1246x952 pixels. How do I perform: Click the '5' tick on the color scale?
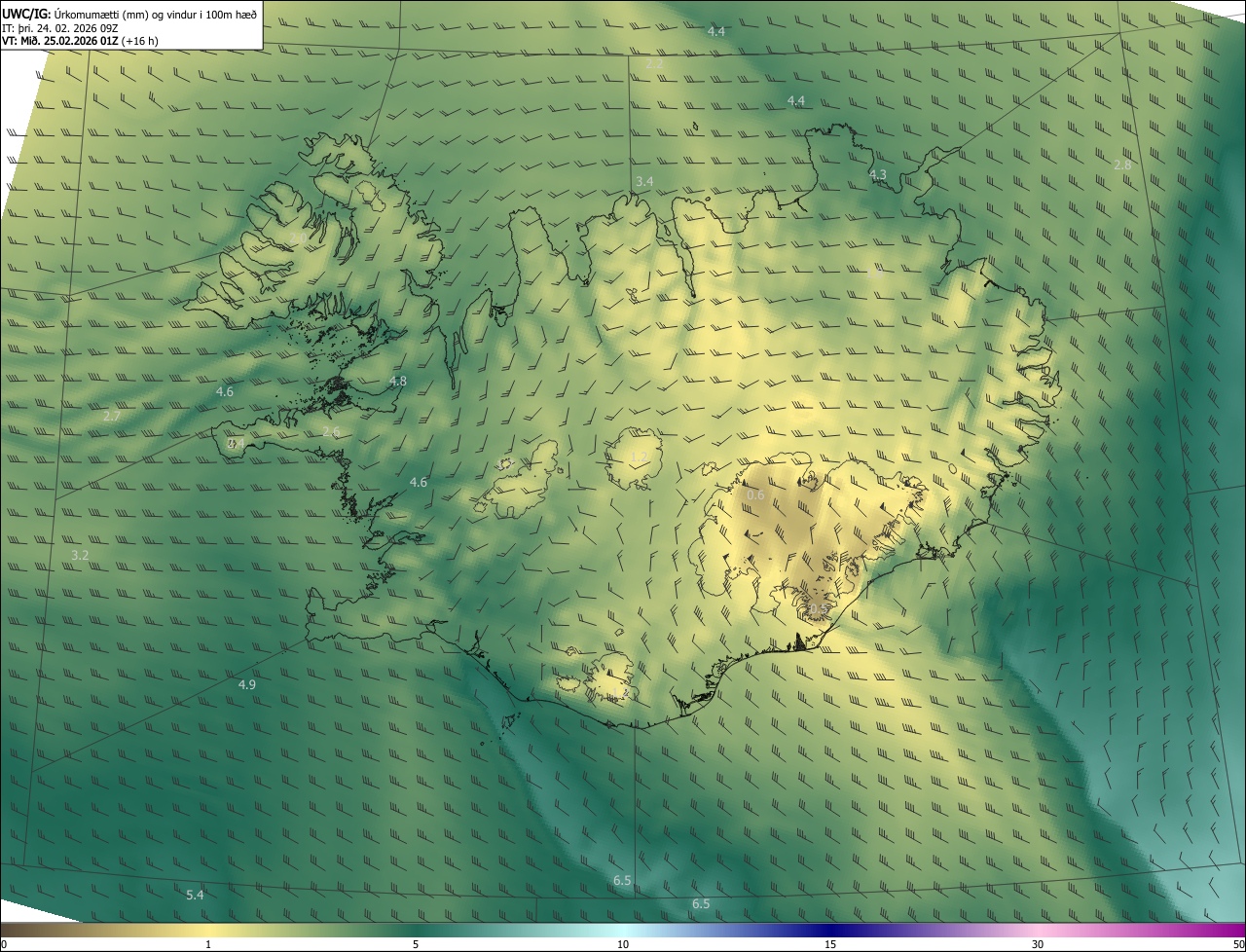pos(416,945)
